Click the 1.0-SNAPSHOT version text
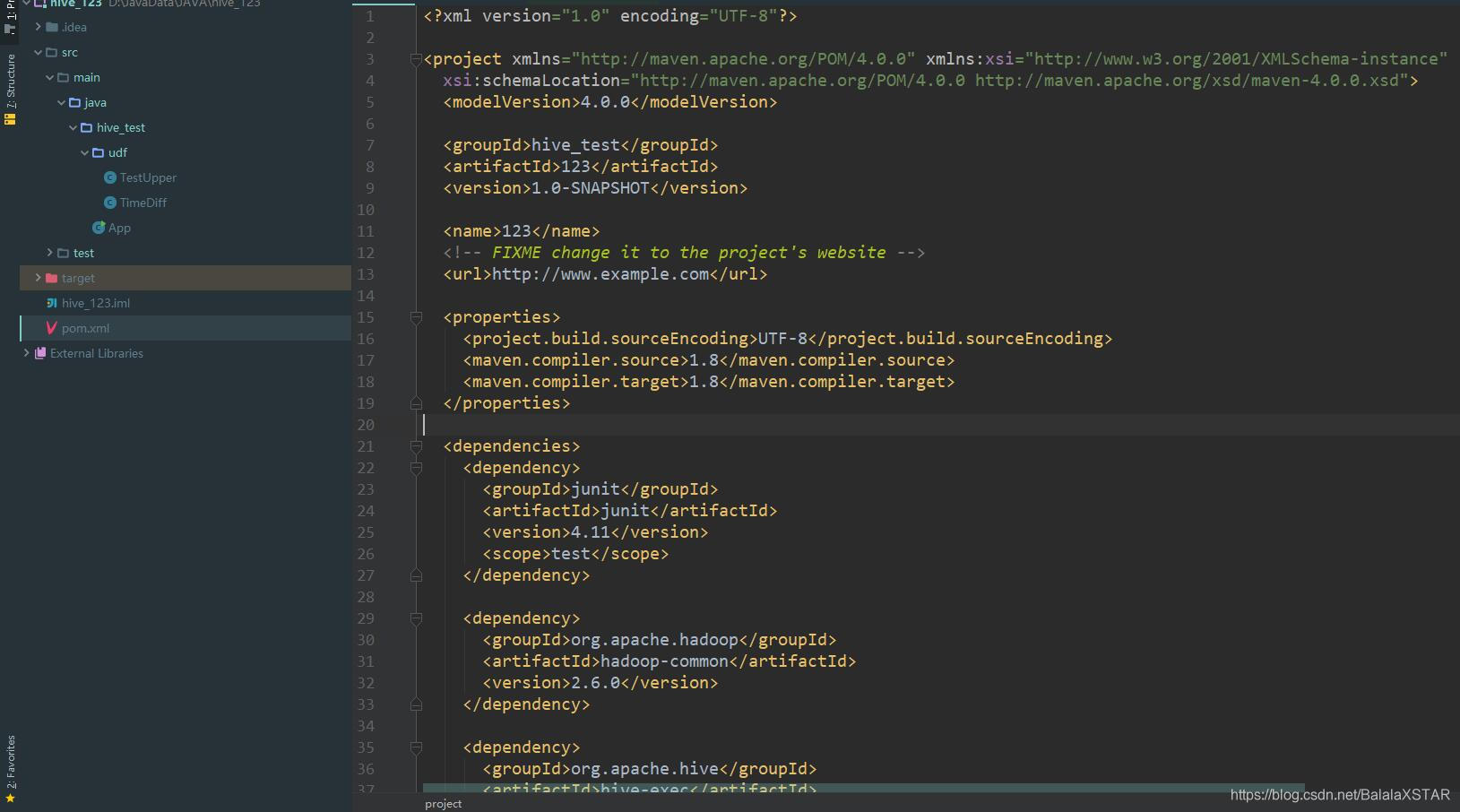Viewport: 1460px width, 812px height. [591, 188]
